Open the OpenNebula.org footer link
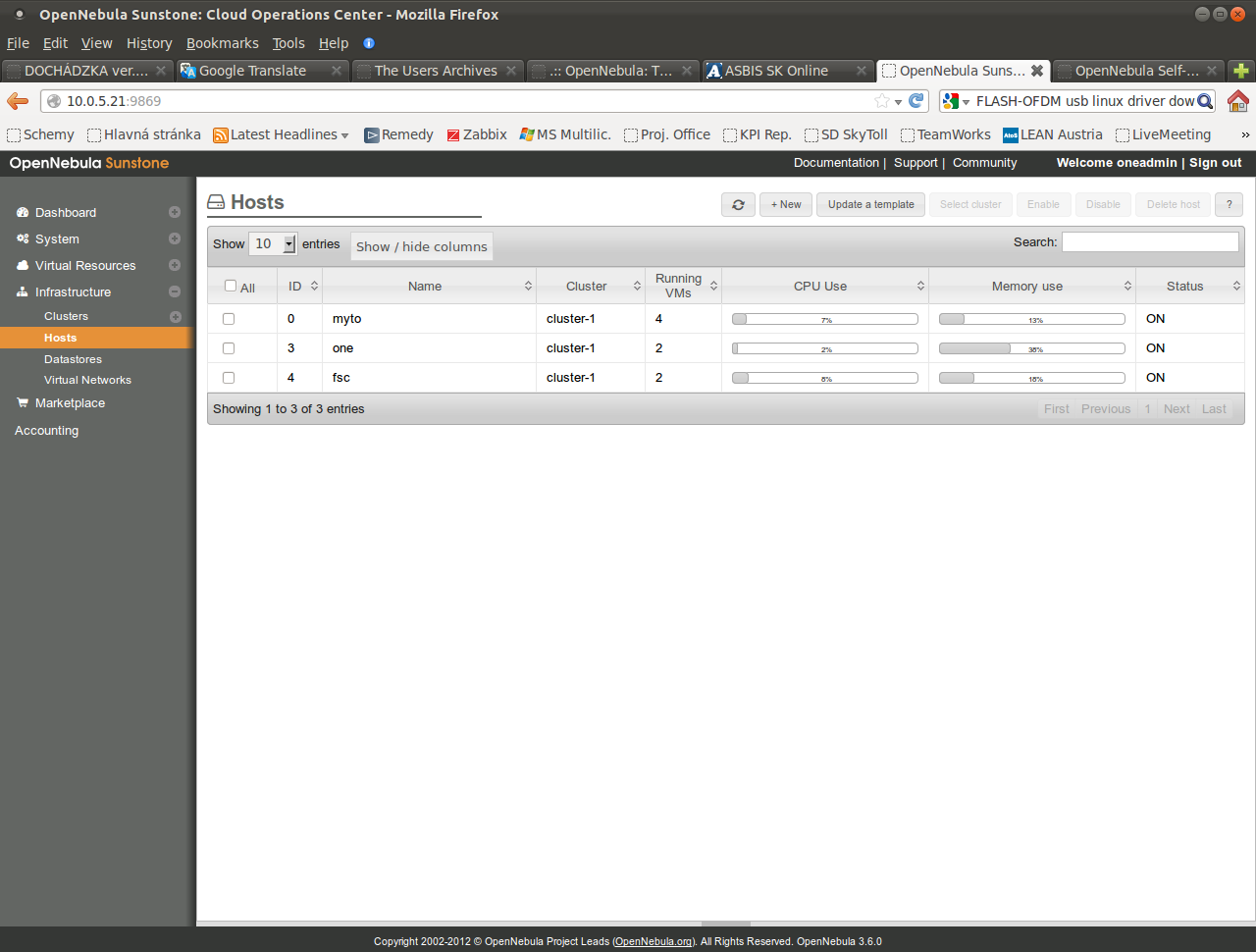Screen dimensions: 1256x952 (x=654, y=941)
